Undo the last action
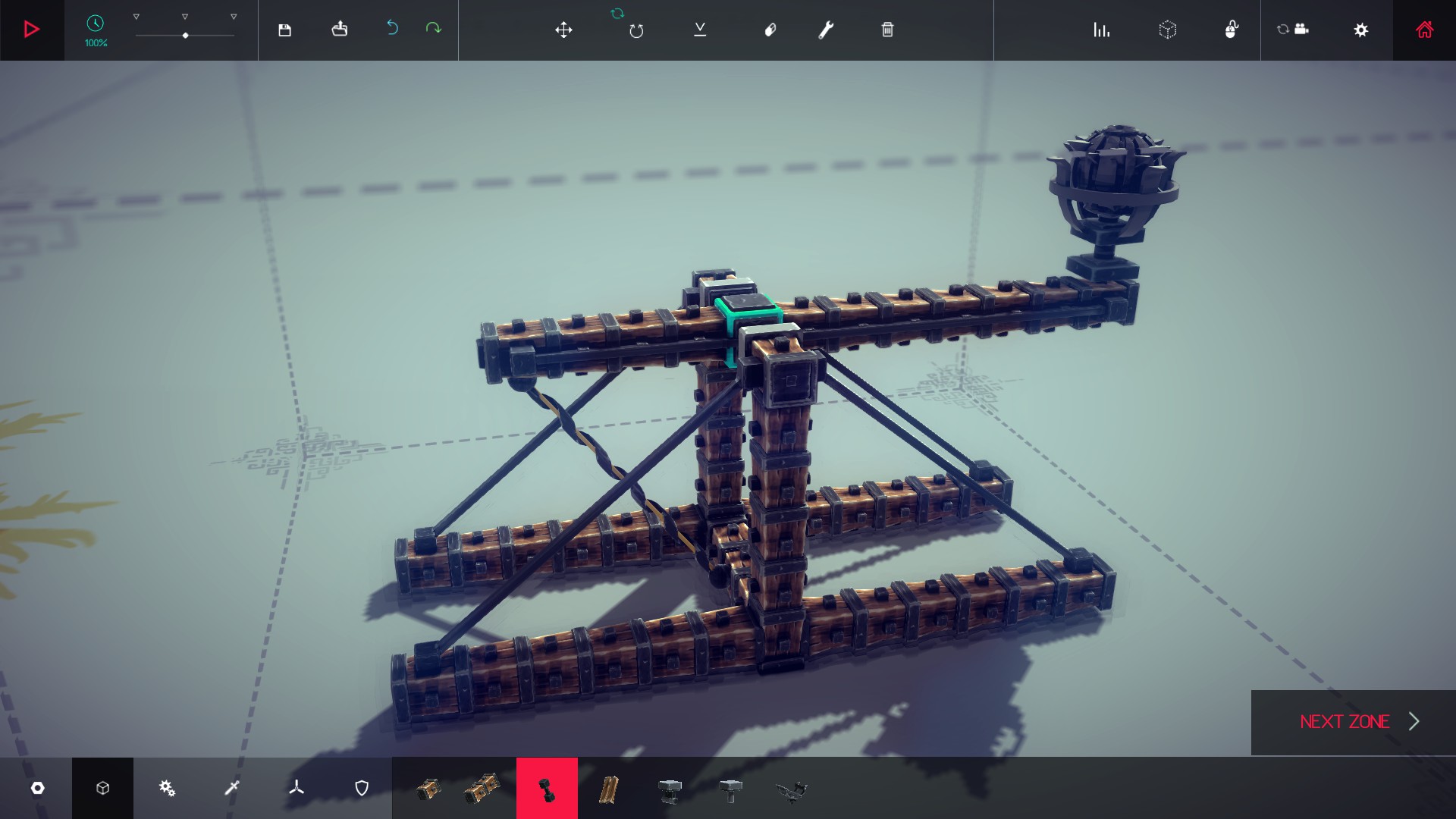The width and height of the screenshot is (1456, 819). [x=392, y=28]
